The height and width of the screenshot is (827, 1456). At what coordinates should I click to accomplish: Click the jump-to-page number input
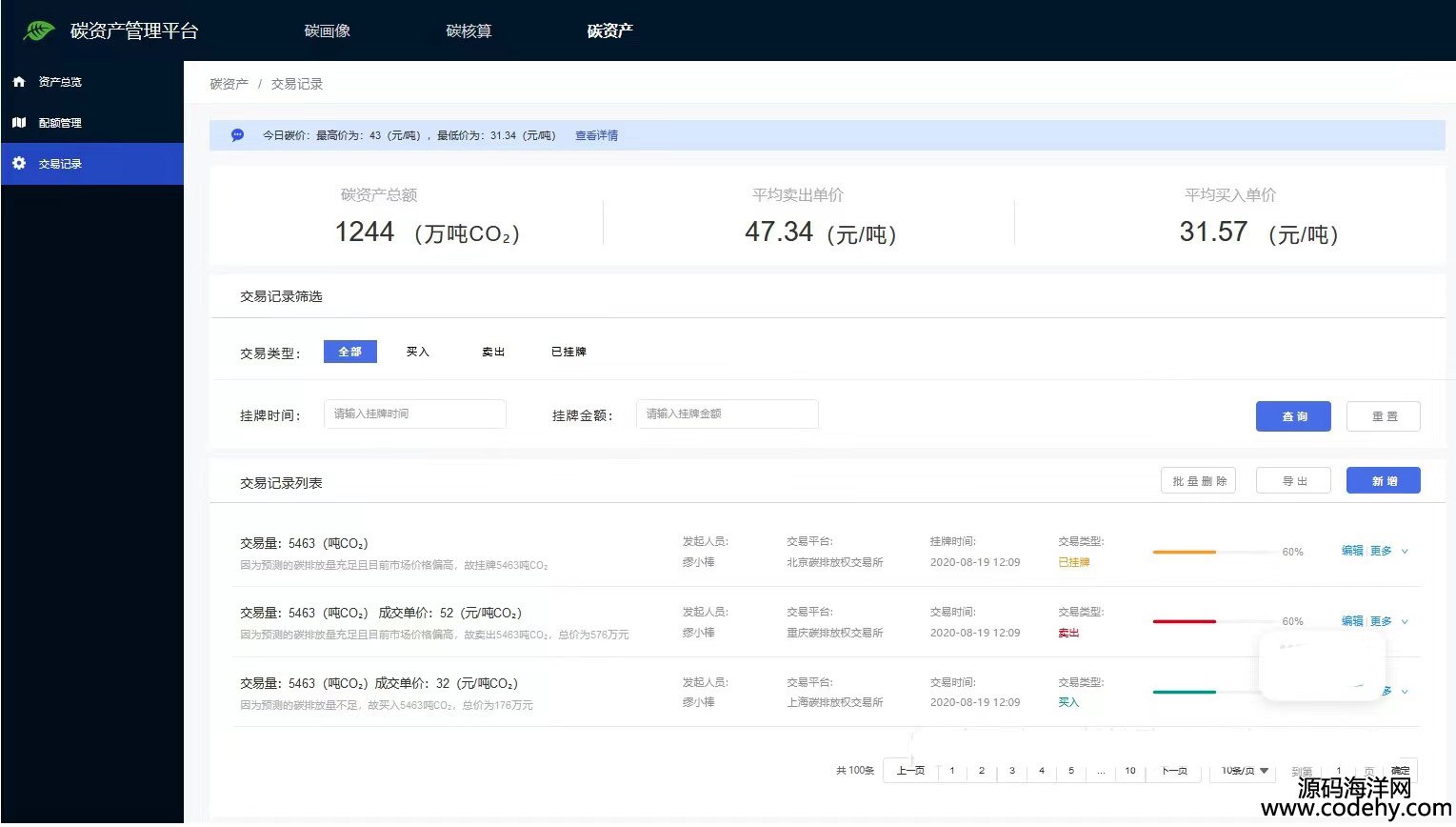(x=1339, y=771)
